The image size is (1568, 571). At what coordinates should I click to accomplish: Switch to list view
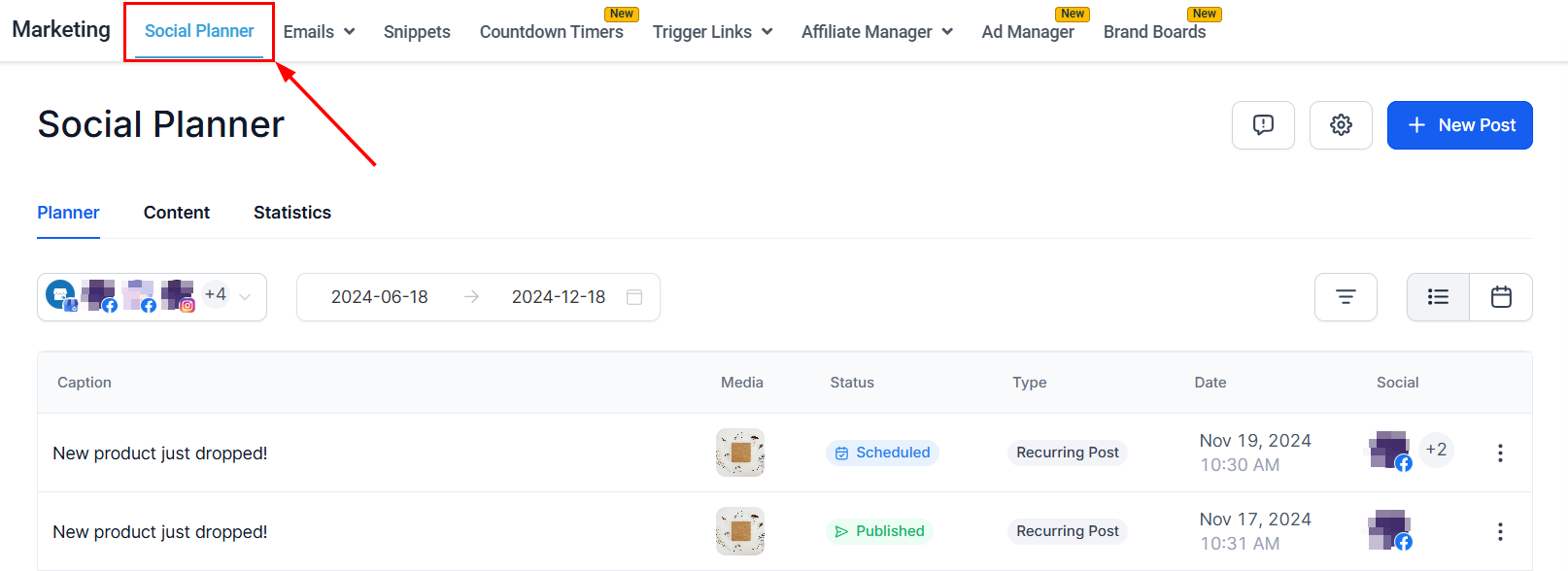(1438, 297)
